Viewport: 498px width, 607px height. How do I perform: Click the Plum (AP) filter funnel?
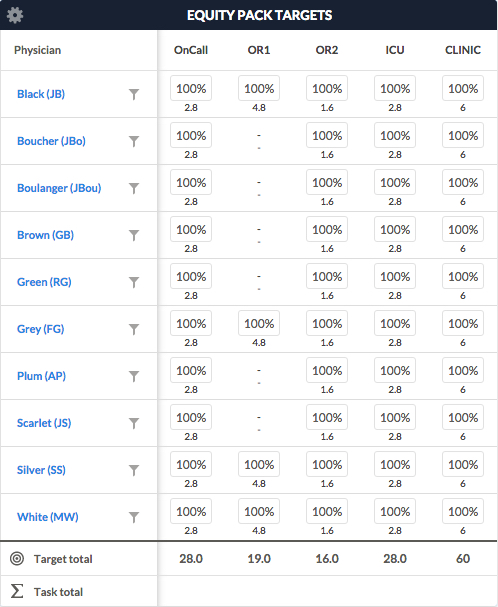coord(134,376)
